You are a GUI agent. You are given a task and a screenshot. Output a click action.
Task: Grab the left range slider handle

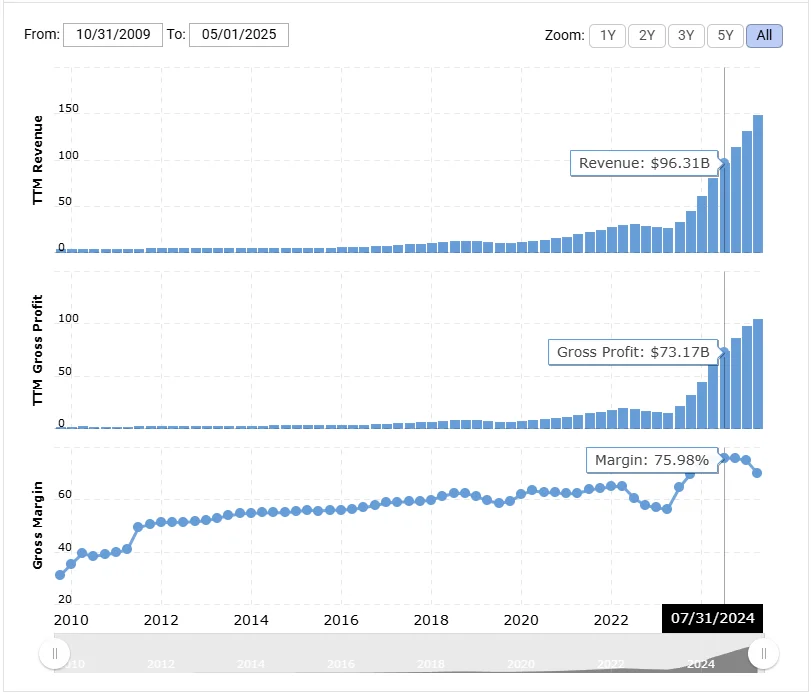pos(54,654)
